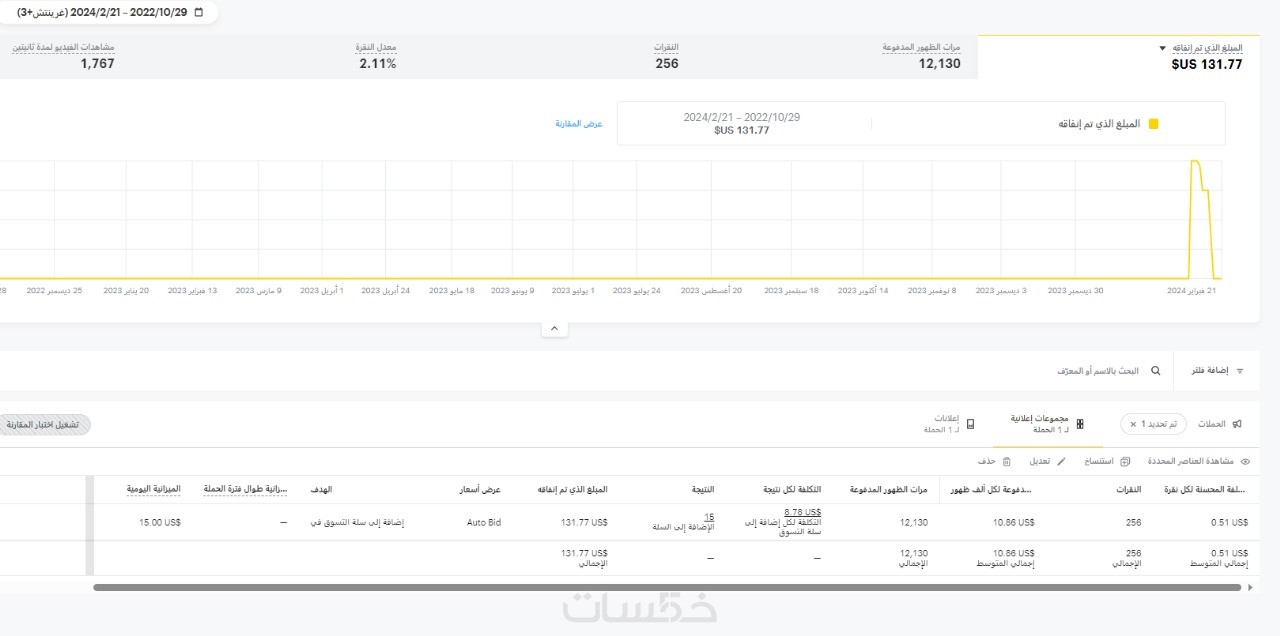
Task: Click مشاهدة العناصر المحددة view selected items
Action: (1190, 462)
